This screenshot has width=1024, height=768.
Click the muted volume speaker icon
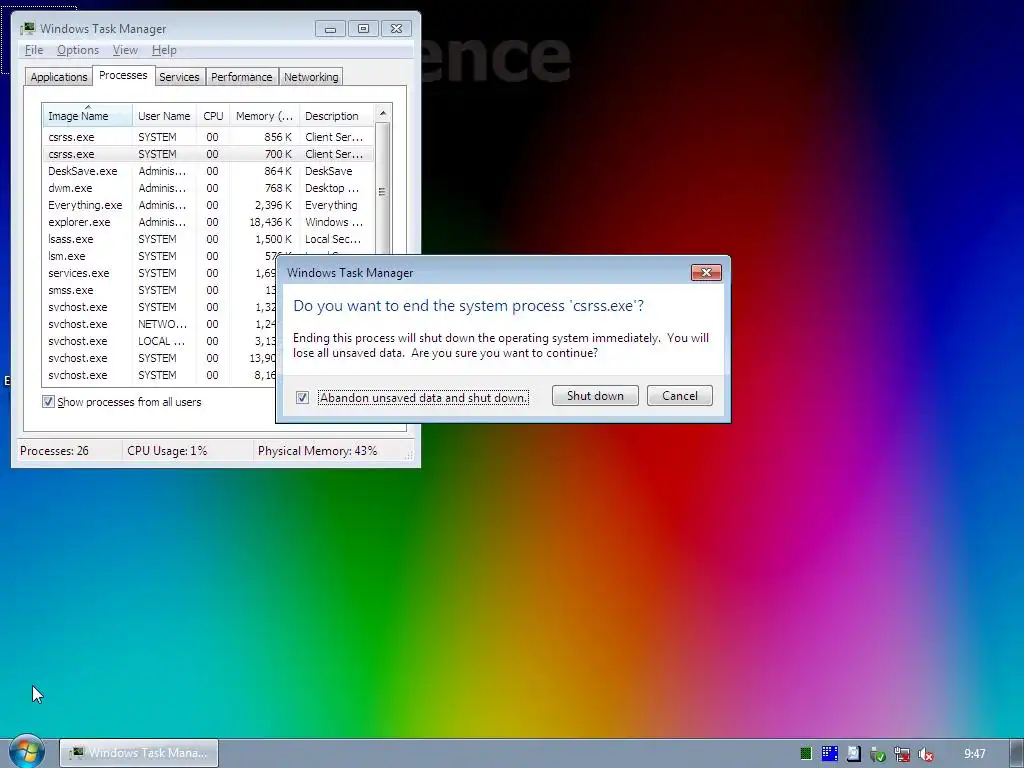coord(925,754)
